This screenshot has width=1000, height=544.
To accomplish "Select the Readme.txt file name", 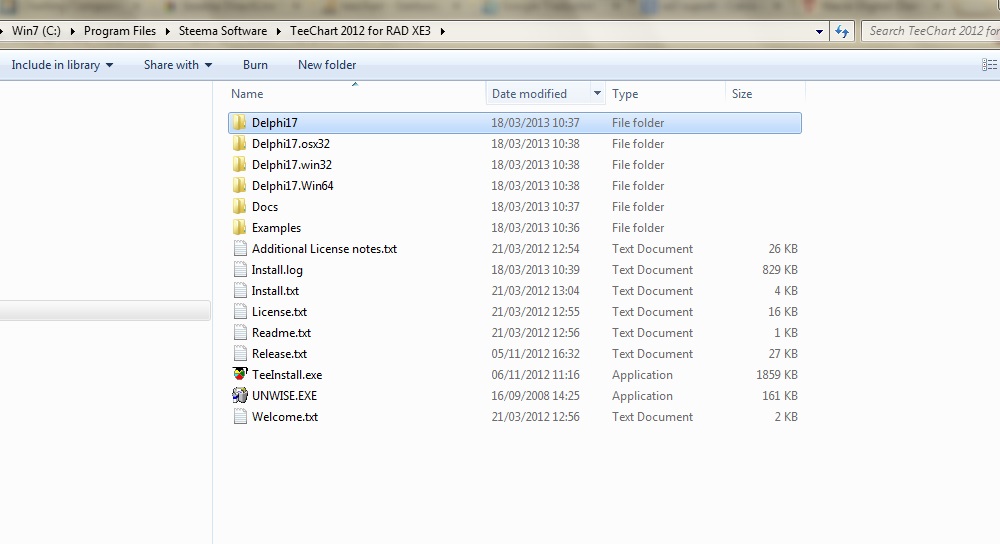I will pyautogui.click(x=281, y=333).
